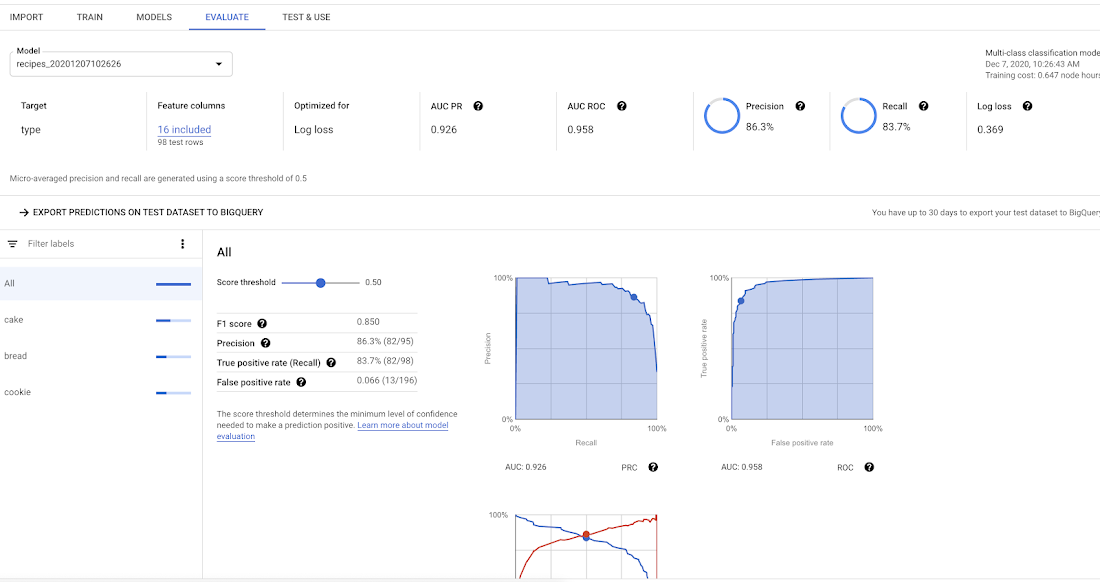This screenshot has width=1100, height=582.
Task: Click the Log loss value 0.369
Action: (990, 130)
